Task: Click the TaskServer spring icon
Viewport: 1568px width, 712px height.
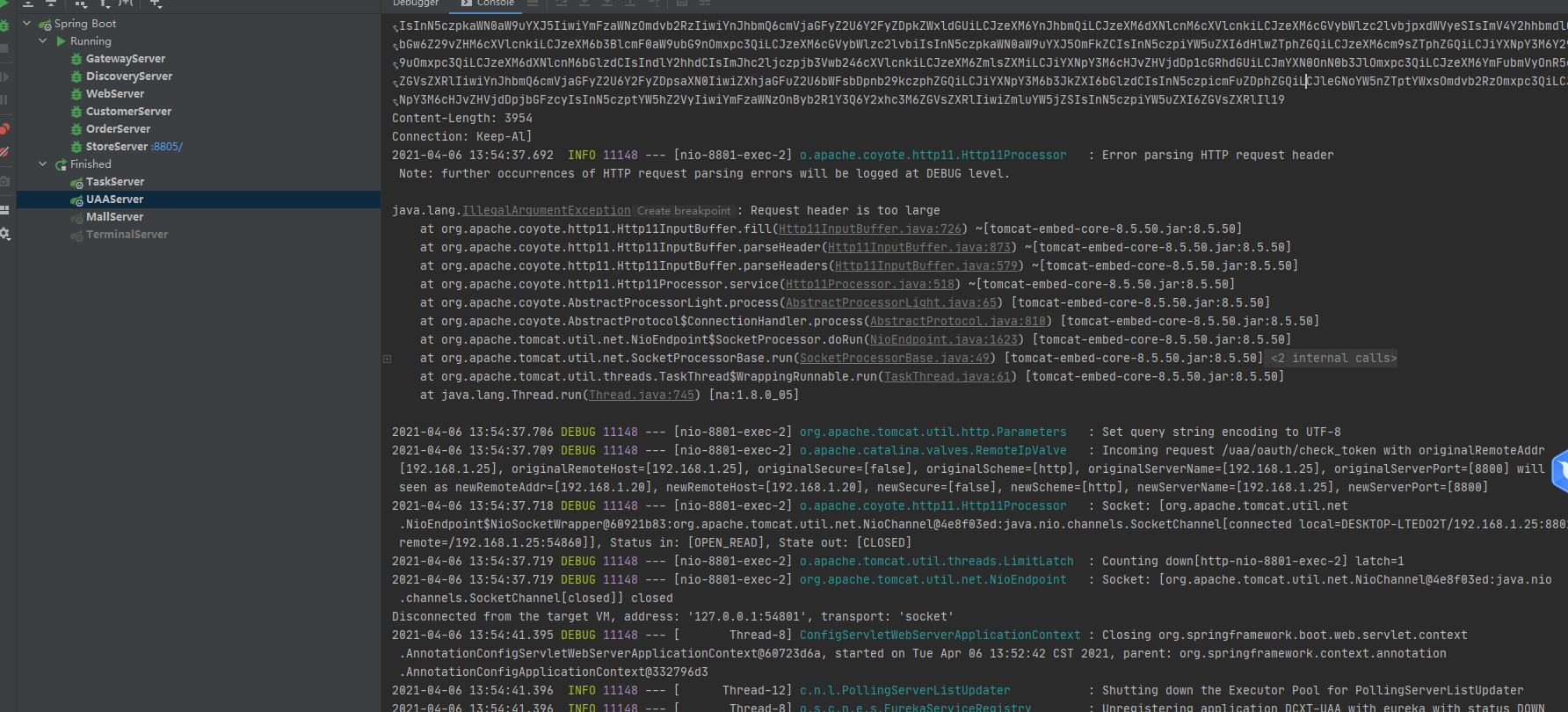Action: tap(76, 183)
